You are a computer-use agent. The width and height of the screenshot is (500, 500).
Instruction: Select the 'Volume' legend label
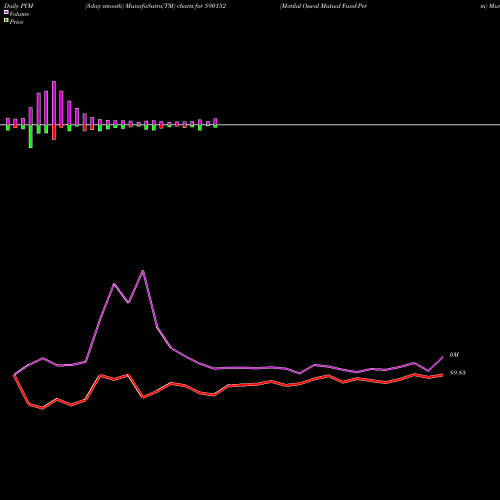(x=19, y=14)
